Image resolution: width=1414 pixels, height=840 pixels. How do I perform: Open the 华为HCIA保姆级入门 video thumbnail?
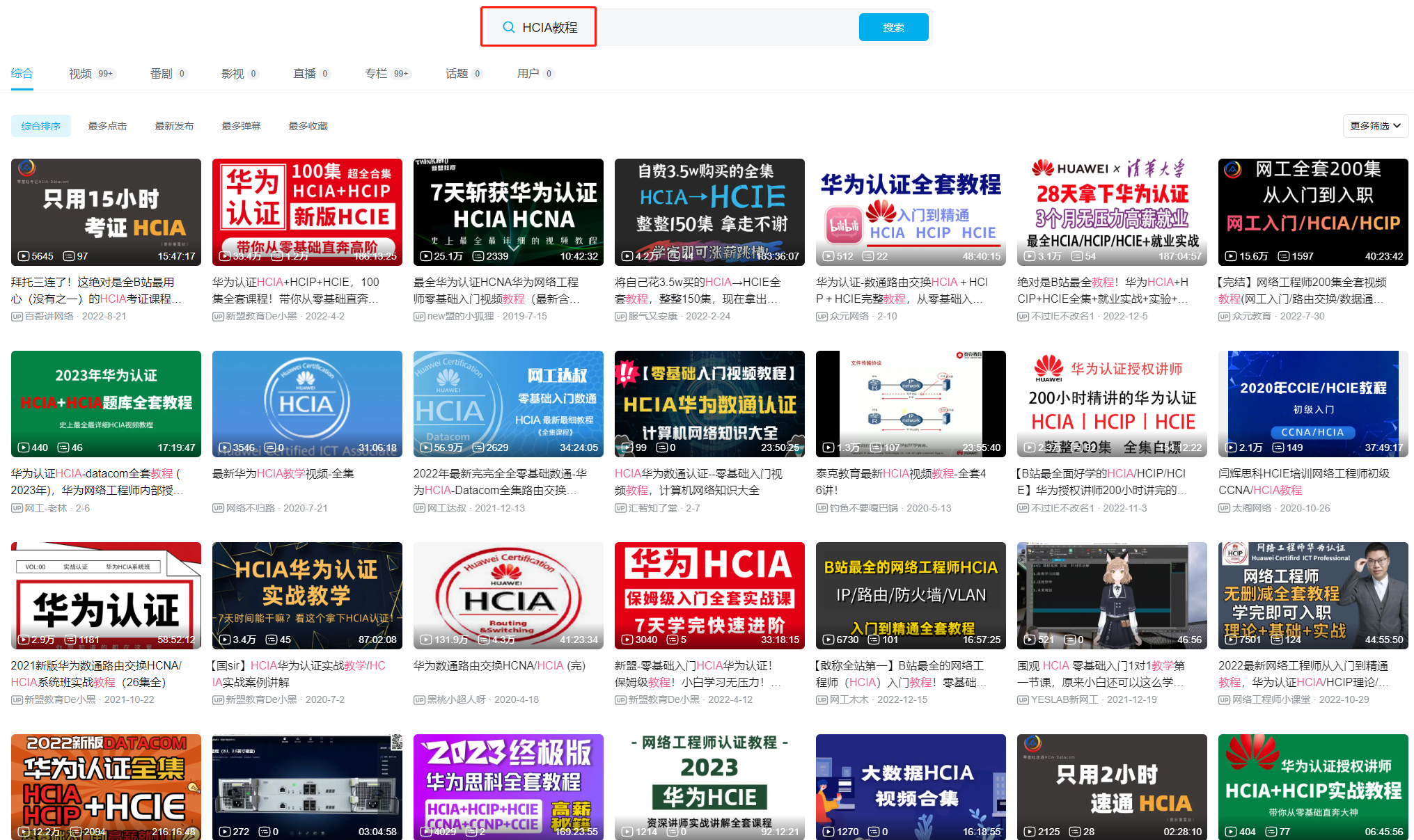[x=709, y=595]
